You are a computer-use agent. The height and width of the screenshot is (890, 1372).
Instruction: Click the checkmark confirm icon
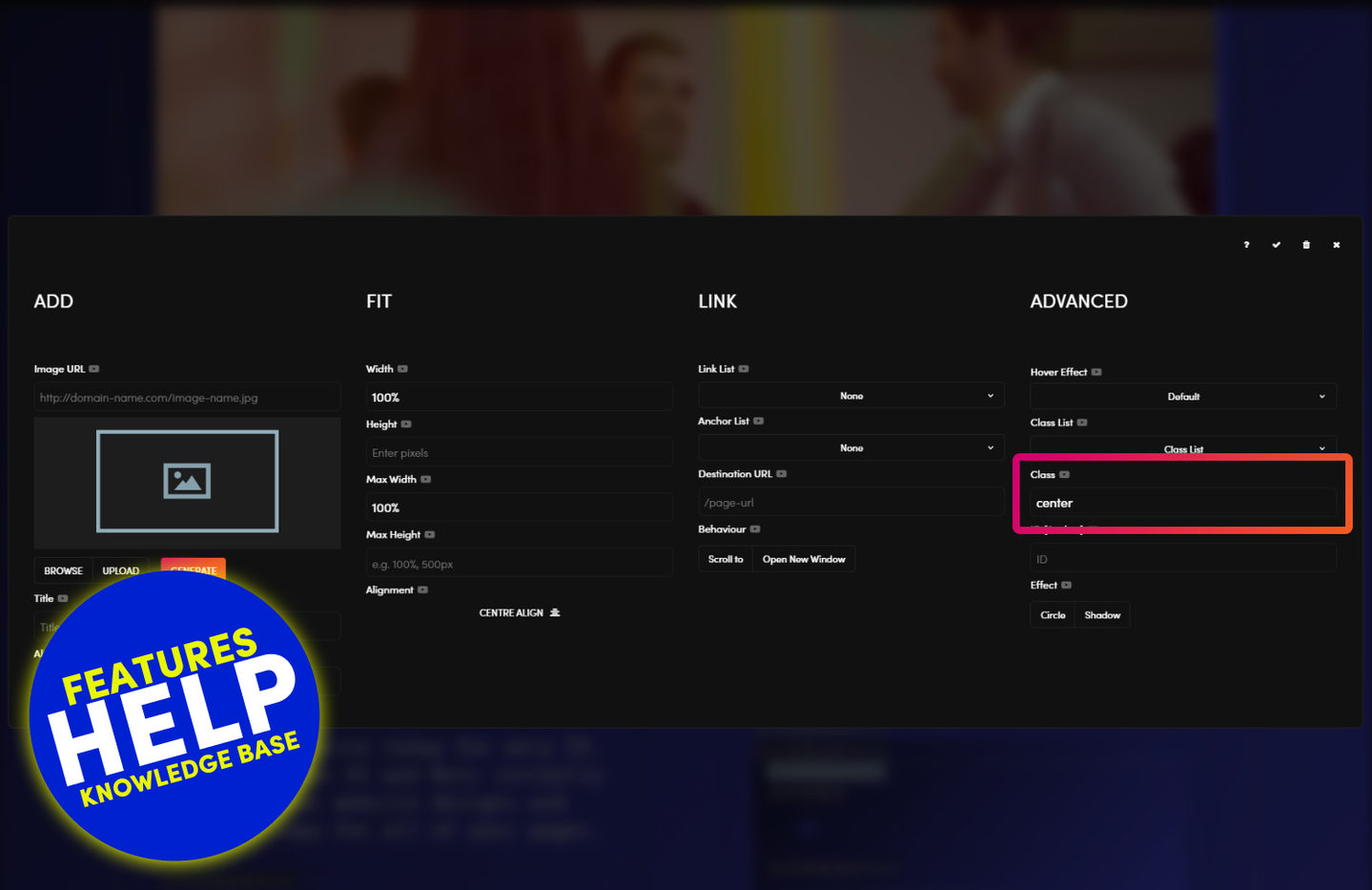(1276, 245)
